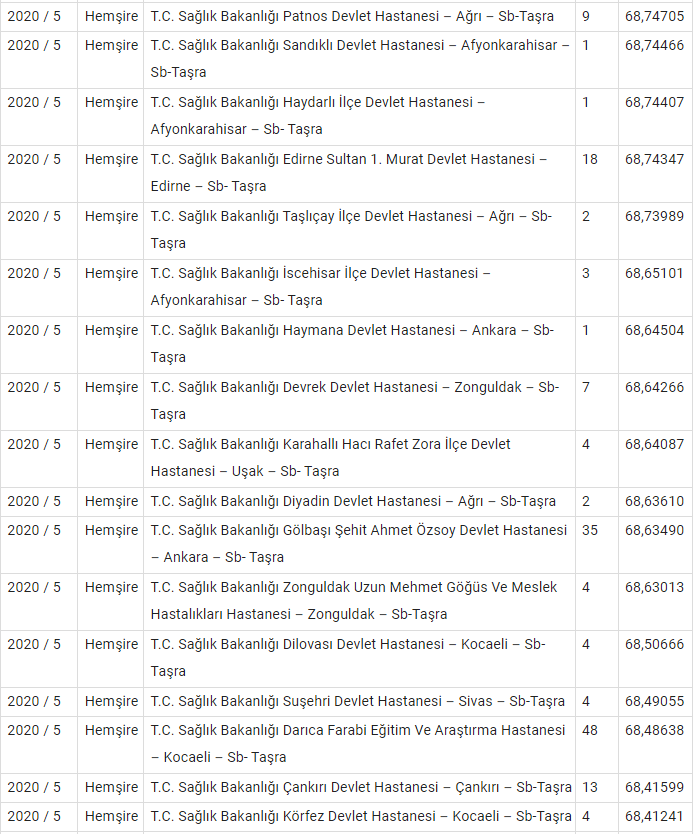Click Zonguldak Uzun Mehmet Göğüs hospital entry
The height and width of the screenshot is (834, 693).
click(x=354, y=600)
